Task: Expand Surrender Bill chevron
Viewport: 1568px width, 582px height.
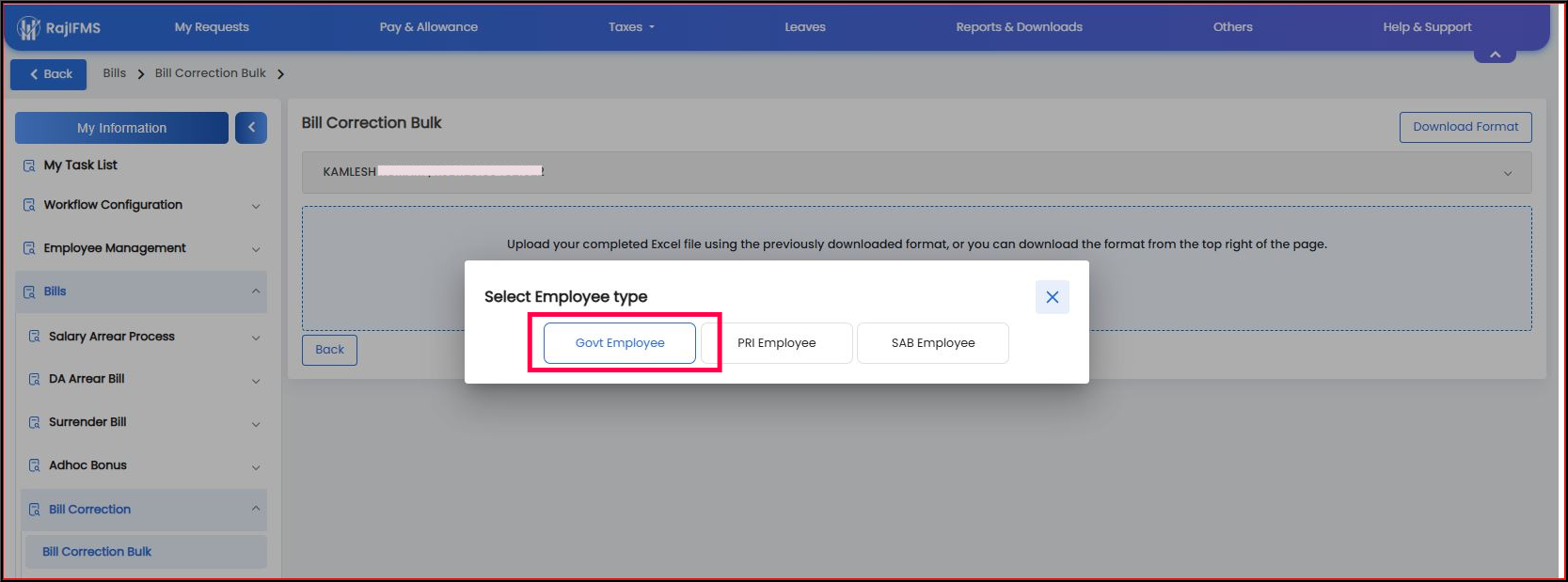Action: [x=256, y=424]
